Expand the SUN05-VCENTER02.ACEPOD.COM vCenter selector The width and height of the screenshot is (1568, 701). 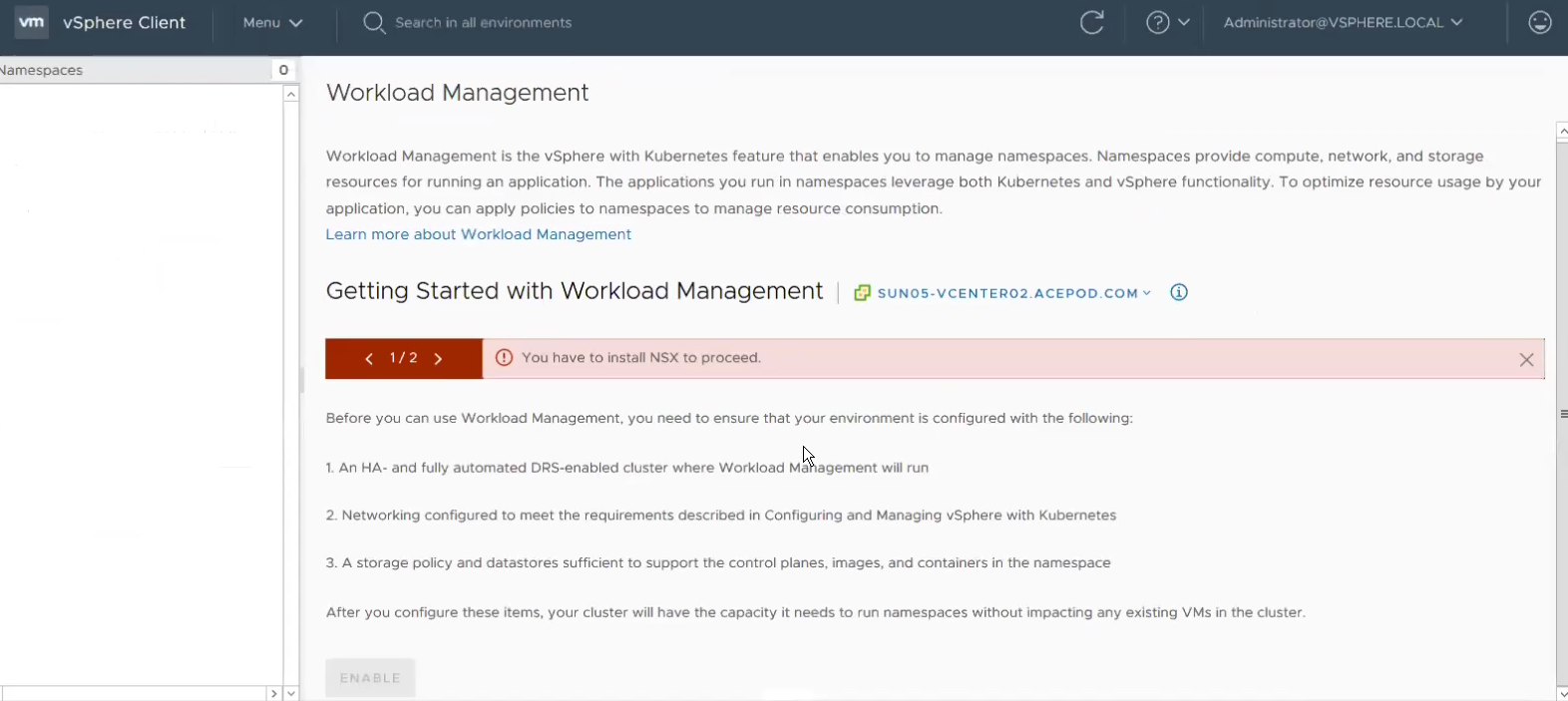[x=1013, y=293]
